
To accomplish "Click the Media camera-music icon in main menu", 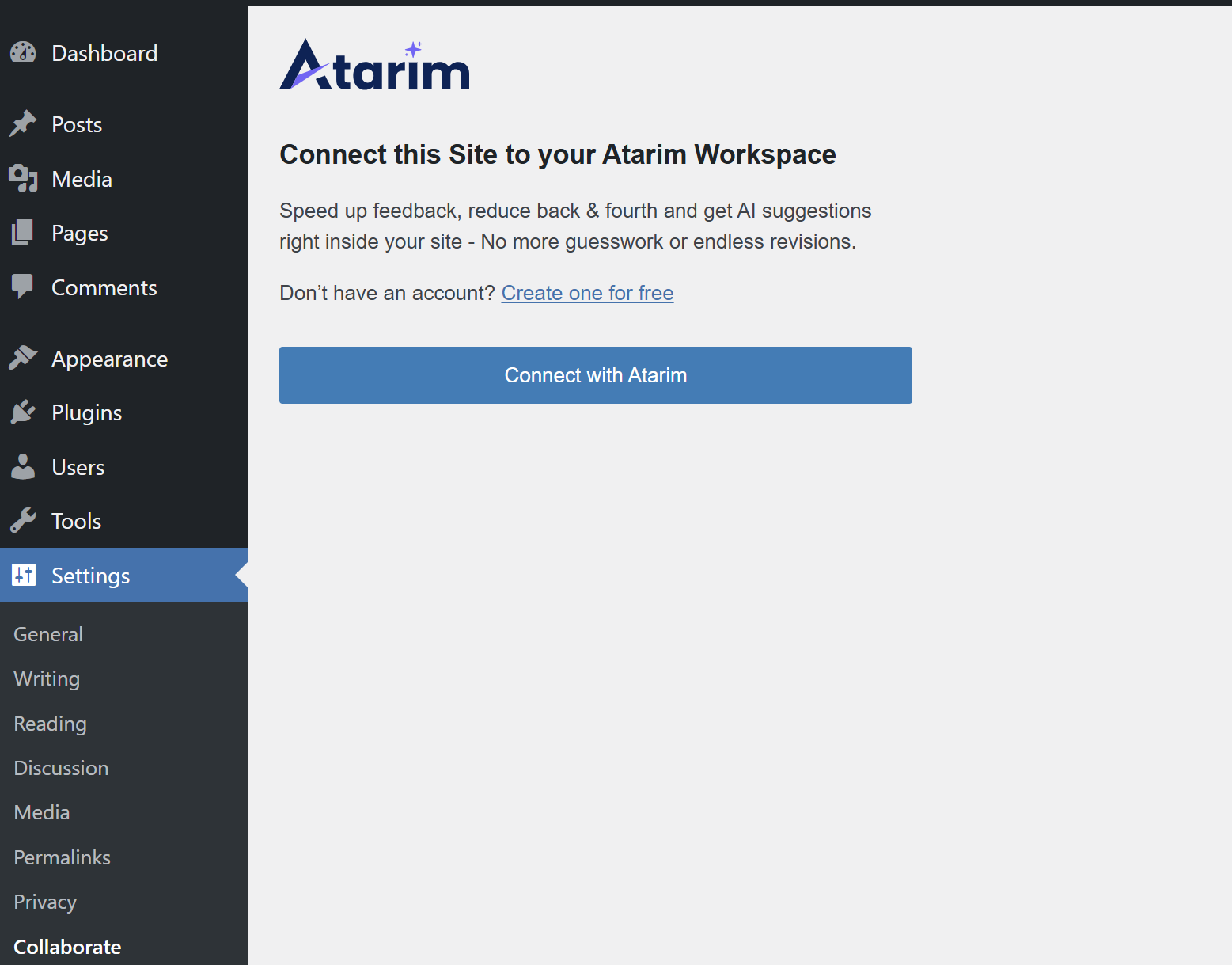I will click(x=23, y=179).
